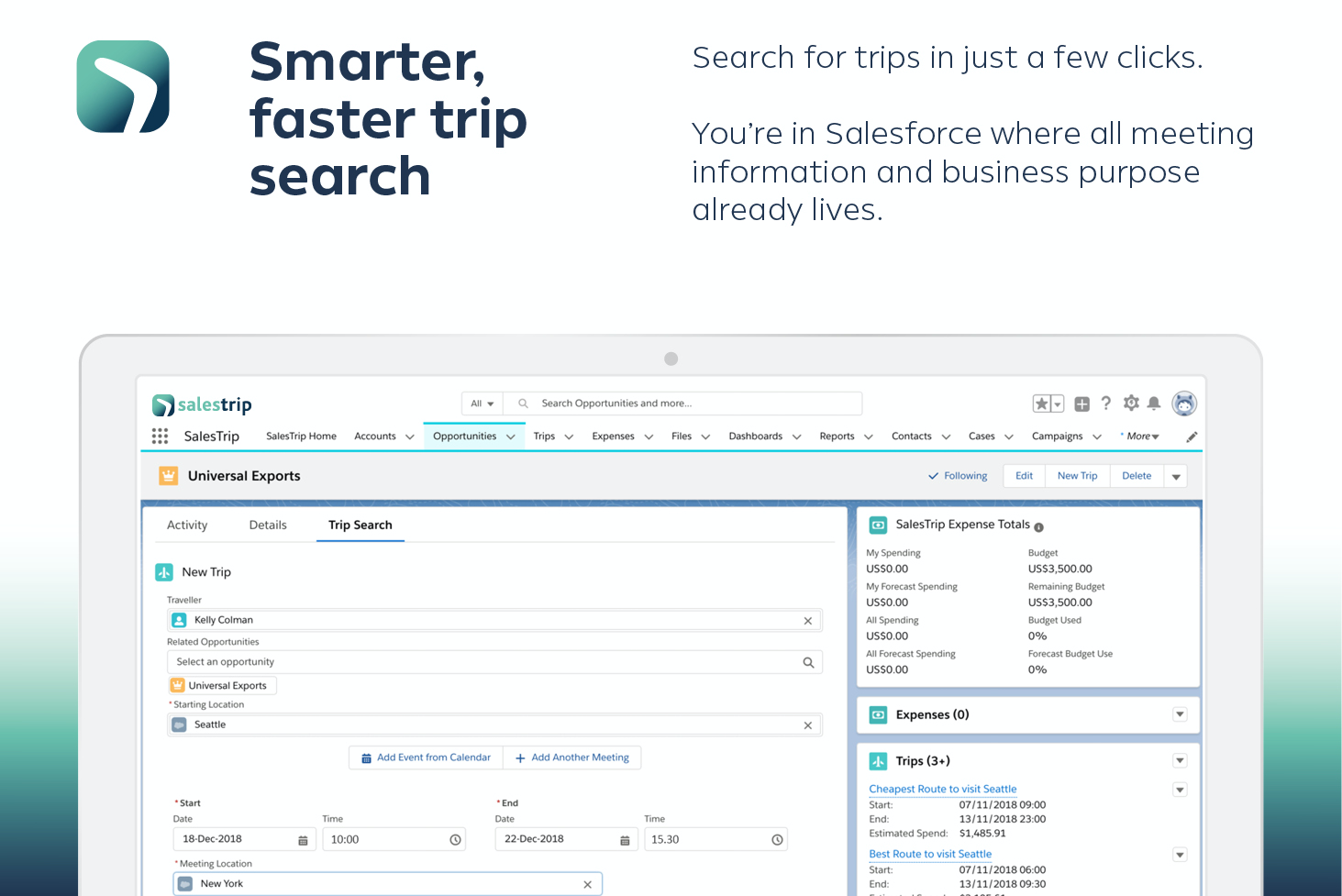Click the Trips (3+) panel icon
1342x896 pixels.
pyautogui.click(x=878, y=761)
